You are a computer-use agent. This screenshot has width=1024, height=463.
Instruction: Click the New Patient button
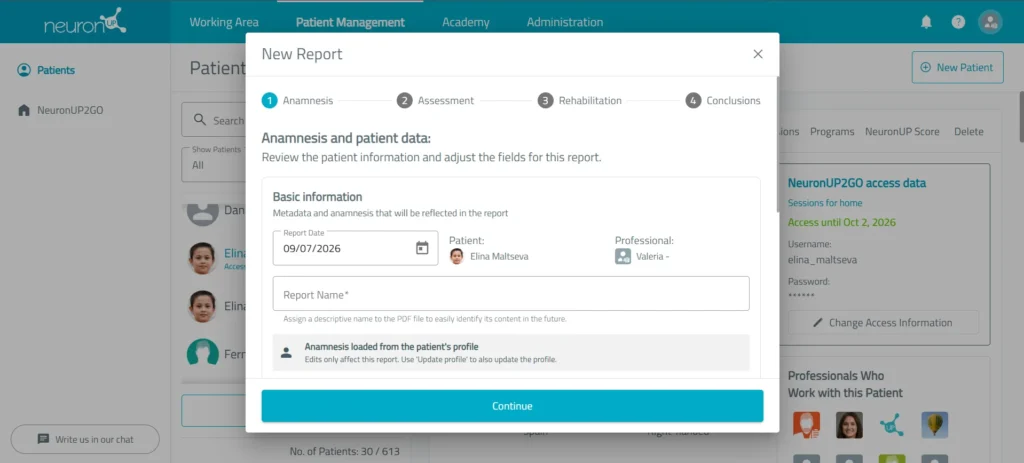coord(957,67)
